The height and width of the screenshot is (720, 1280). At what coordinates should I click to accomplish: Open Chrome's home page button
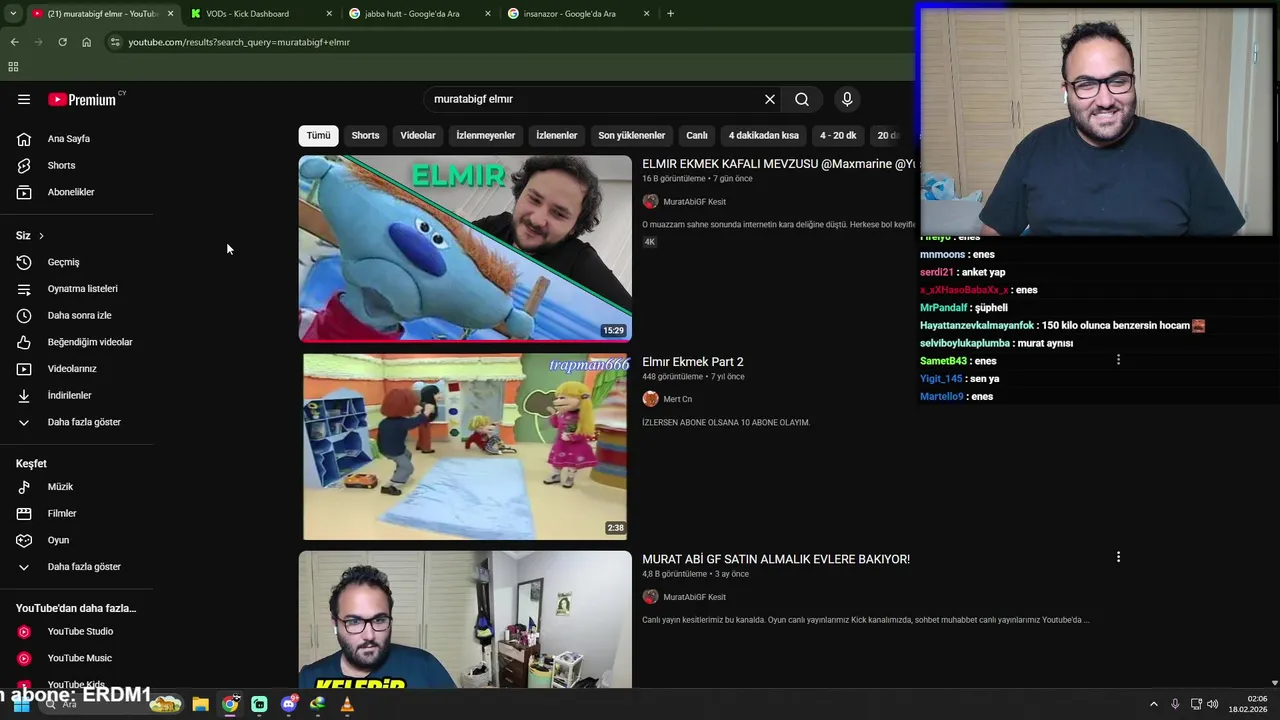coord(87,42)
